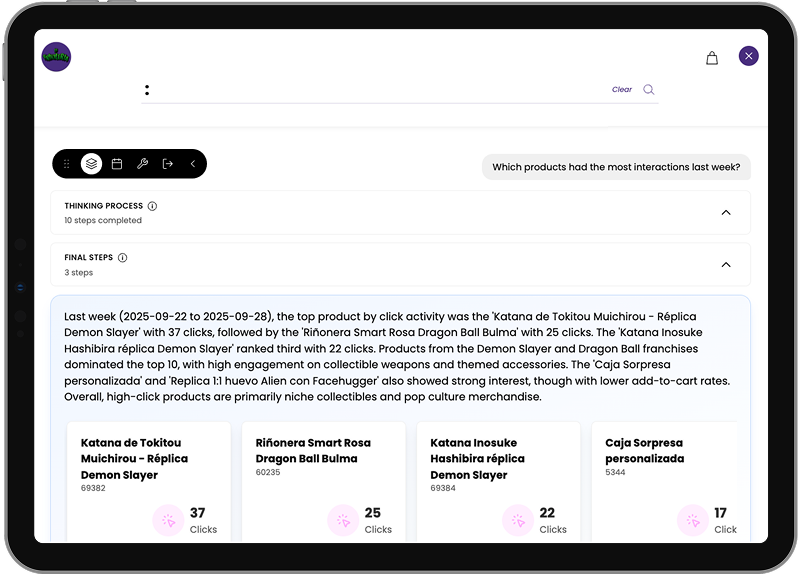Collapse the Final Steps section chevron
800x574 pixels.
tap(726, 265)
